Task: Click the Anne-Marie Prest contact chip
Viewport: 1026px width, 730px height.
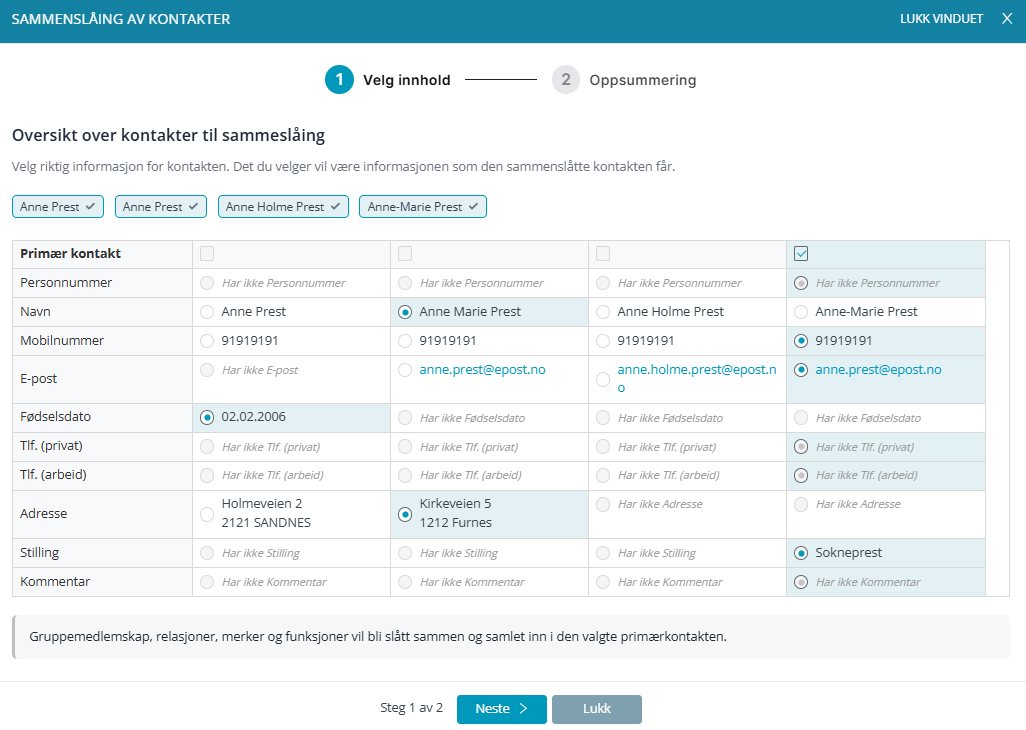Action: [423, 207]
